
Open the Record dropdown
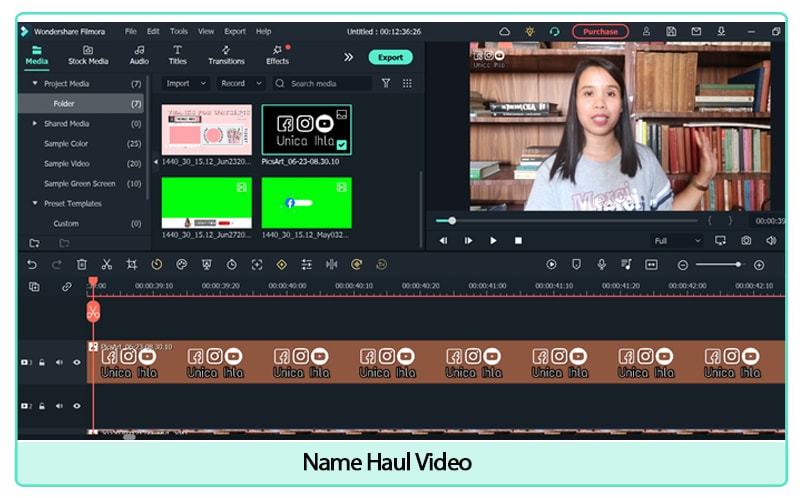[241, 83]
